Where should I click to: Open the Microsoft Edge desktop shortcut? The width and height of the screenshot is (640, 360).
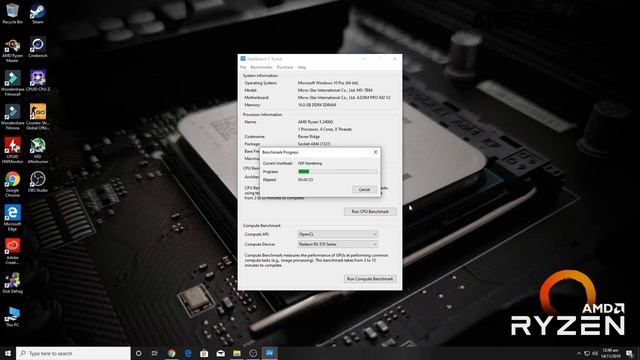click(x=12, y=218)
